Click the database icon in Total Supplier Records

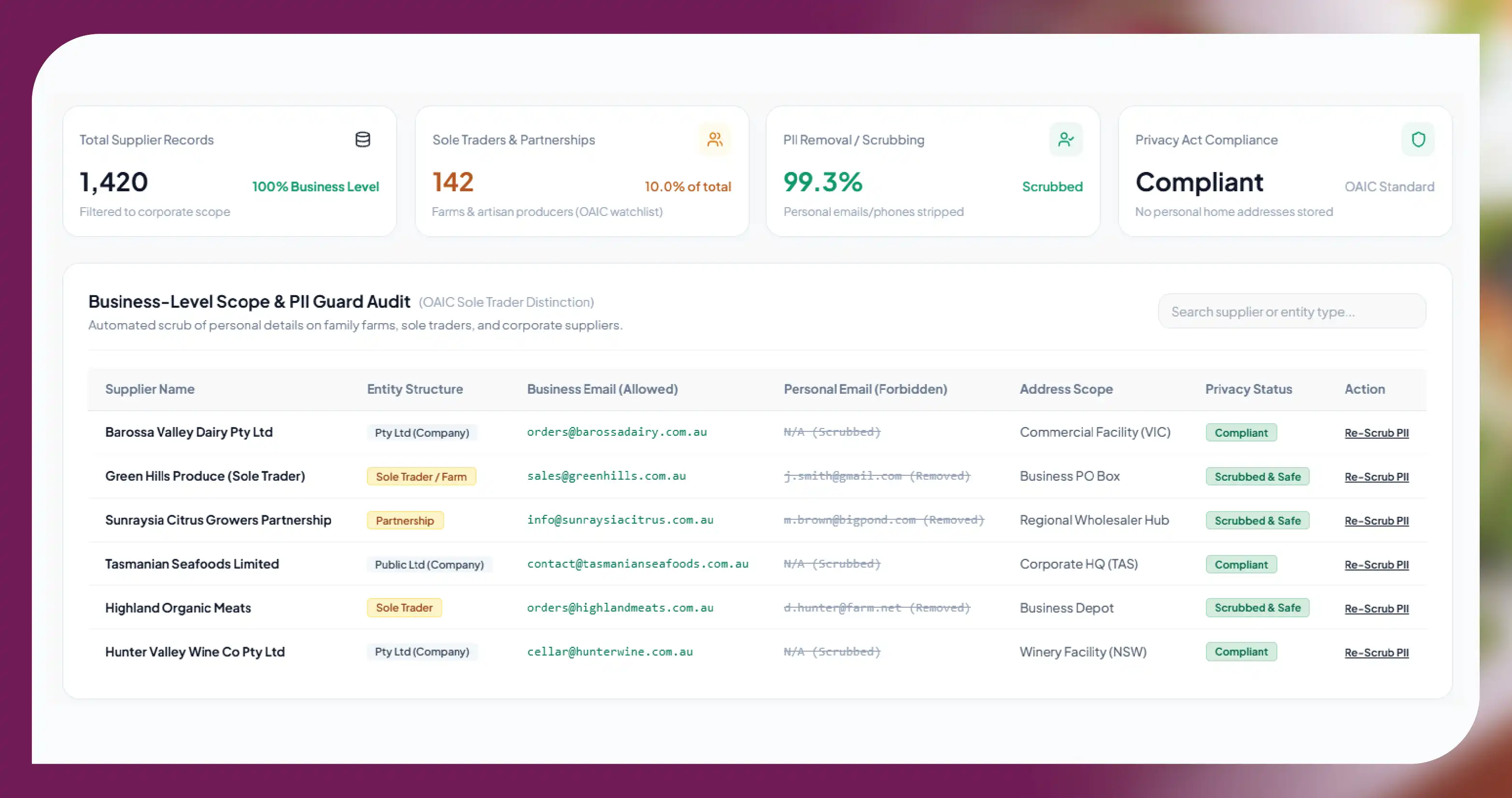pyautogui.click(x=363, y=140)
